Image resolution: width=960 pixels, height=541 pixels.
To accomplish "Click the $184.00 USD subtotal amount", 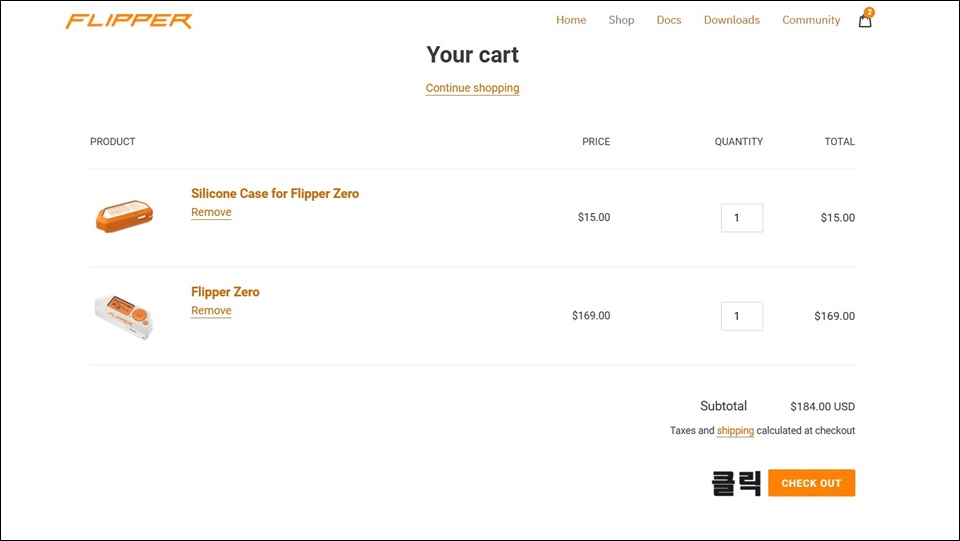I will [x=822, y=406].
